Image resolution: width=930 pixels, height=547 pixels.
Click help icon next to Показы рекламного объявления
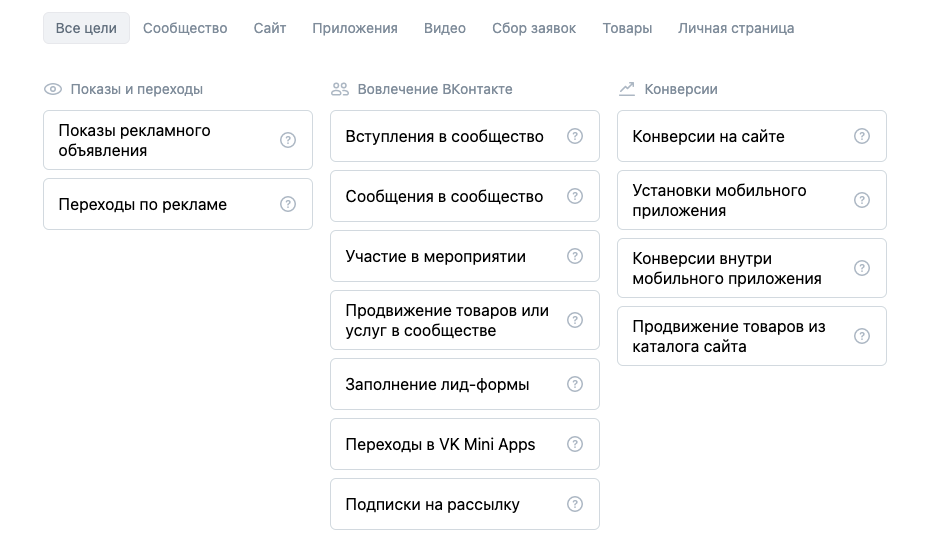coord(288,140)
